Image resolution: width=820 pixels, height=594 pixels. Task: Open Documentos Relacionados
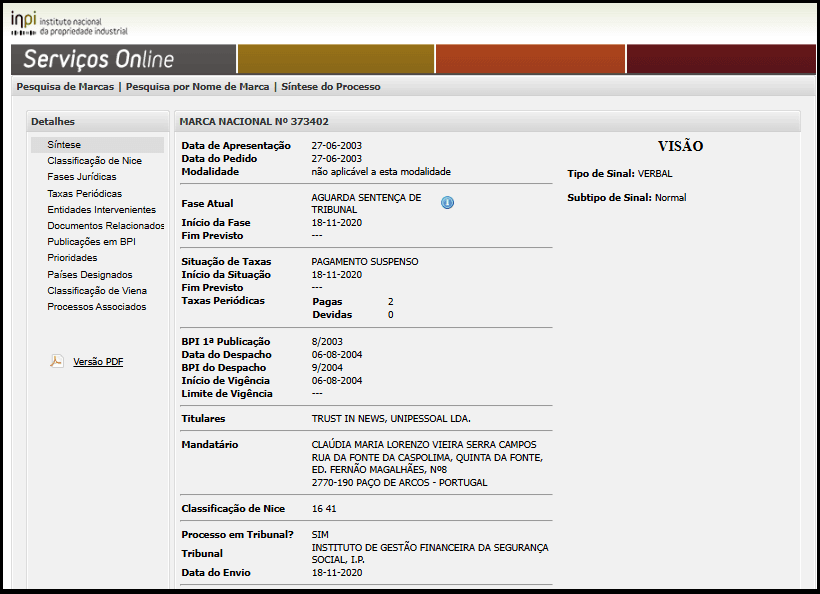[x=105, y=226]
